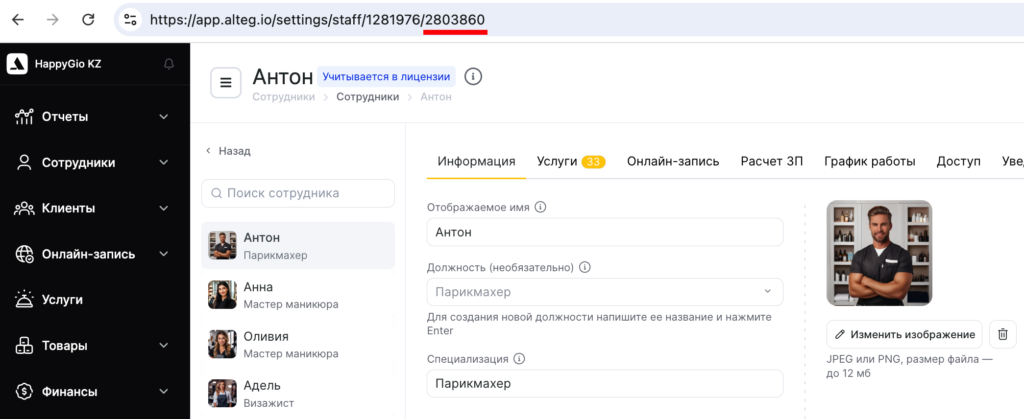Click the browser reload icon
Screen dimensions: 1024x419
[x=88, y=19]
